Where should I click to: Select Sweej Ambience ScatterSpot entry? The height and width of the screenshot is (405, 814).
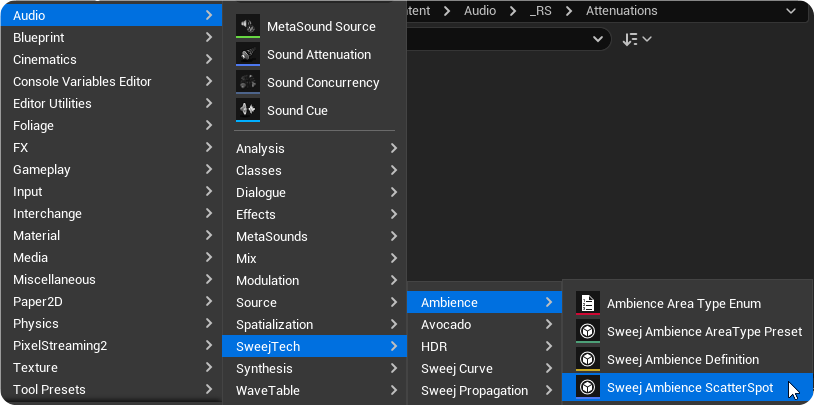[x=687, y=387]
